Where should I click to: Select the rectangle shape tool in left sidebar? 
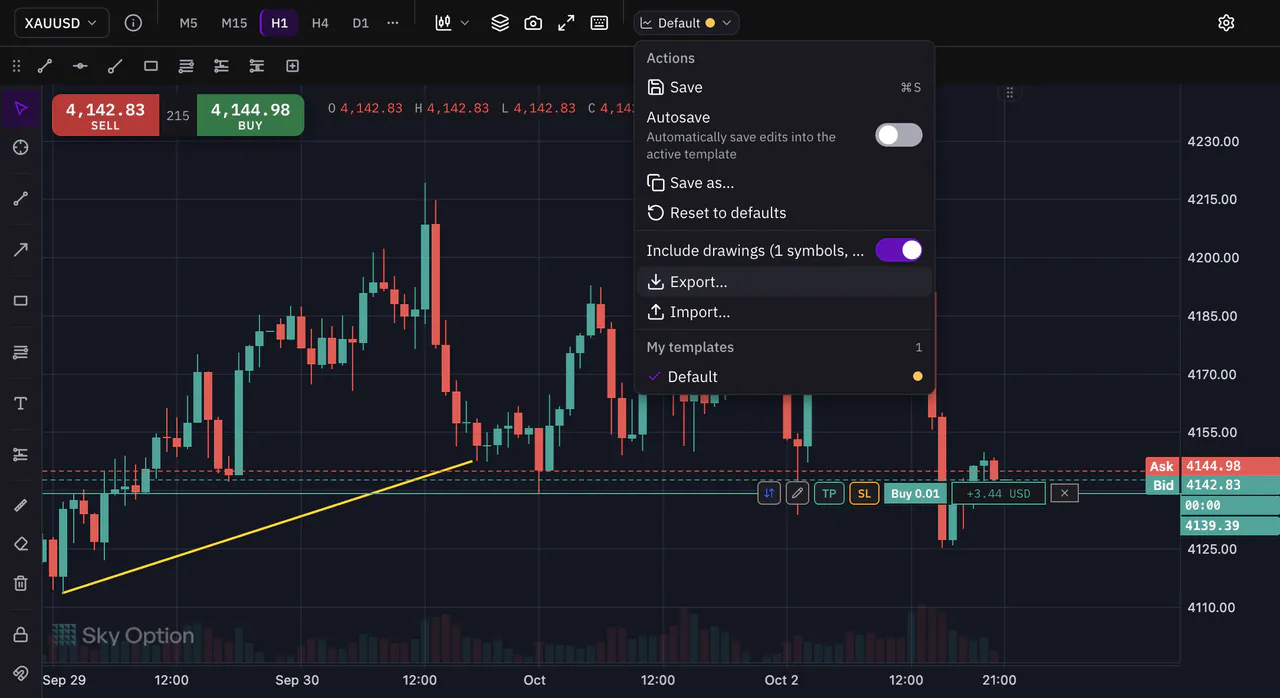click(x=20, y=301)
